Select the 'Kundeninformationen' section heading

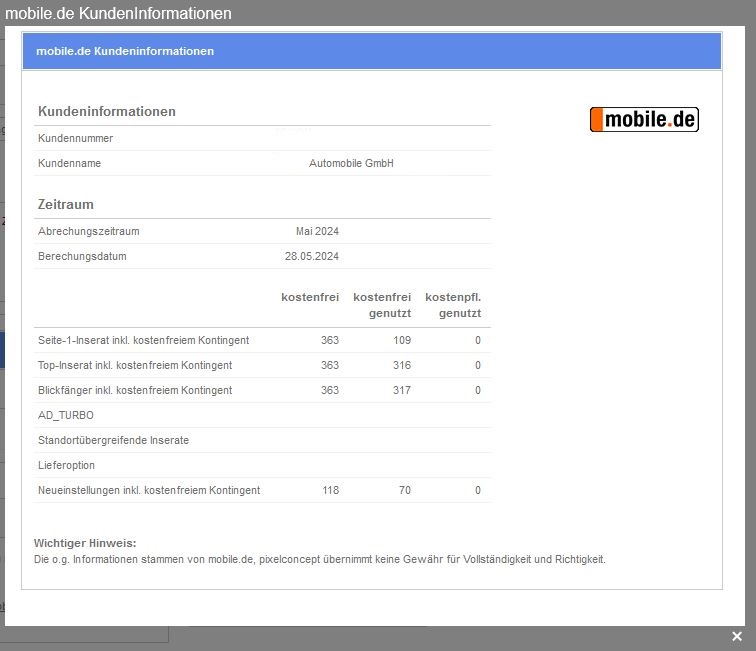(x=107, y=111)
